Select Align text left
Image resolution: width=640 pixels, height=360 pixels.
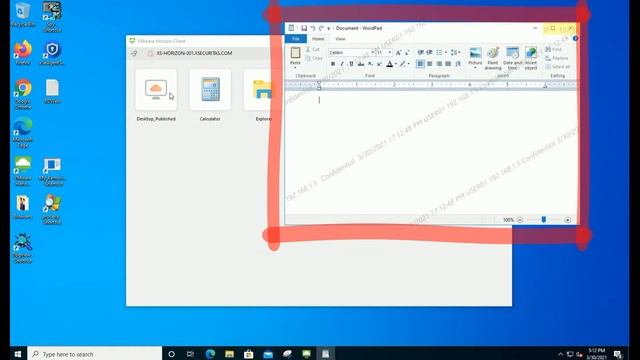[x=420, y=64]
